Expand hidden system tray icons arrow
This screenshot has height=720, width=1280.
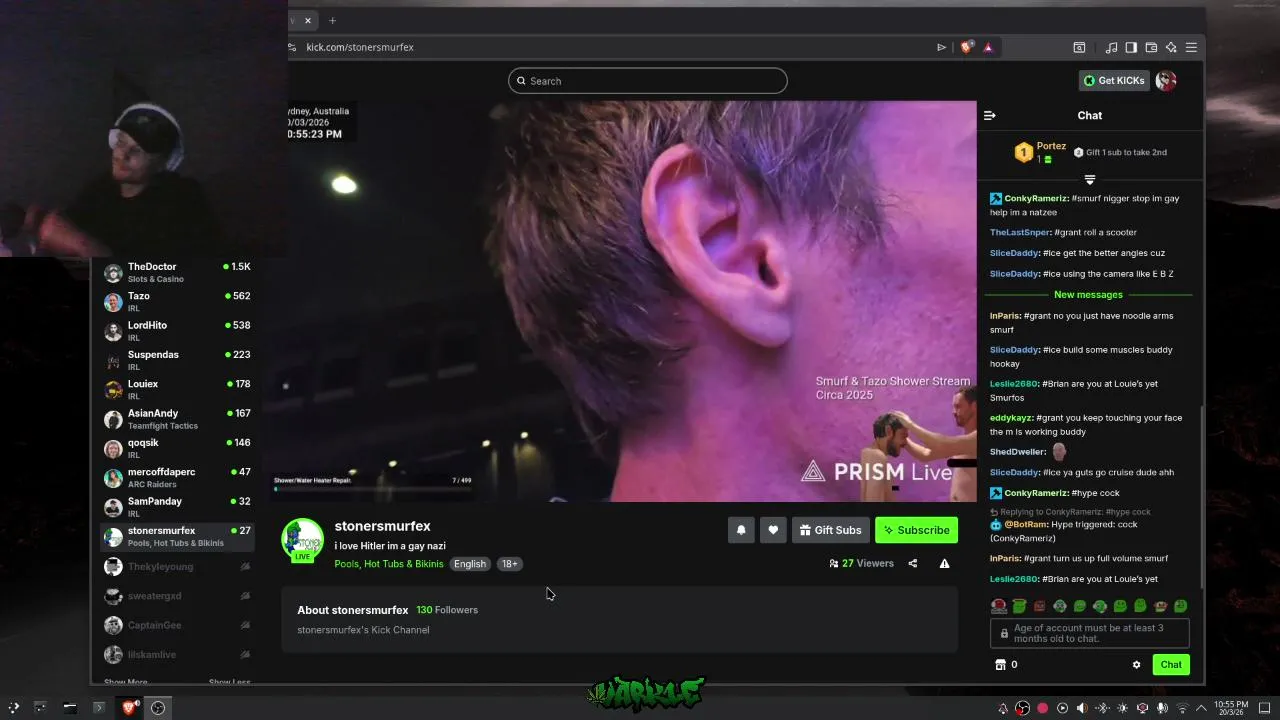click(x=1201, y=708)
